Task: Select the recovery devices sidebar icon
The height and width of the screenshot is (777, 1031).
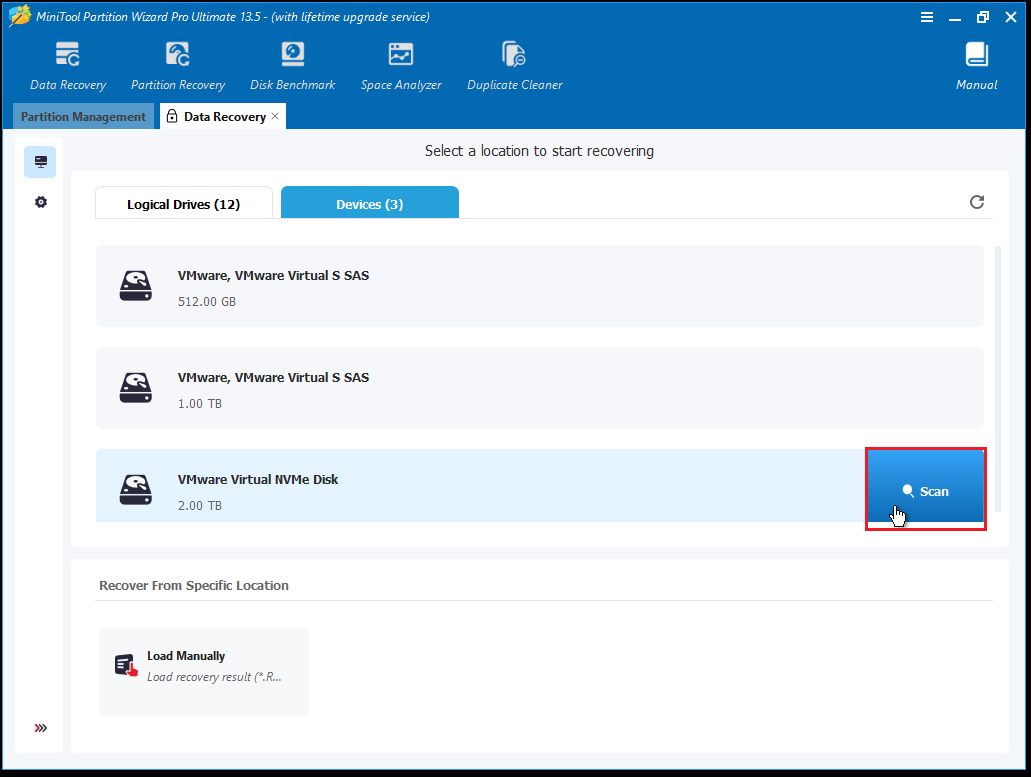Action: point(40,162)
